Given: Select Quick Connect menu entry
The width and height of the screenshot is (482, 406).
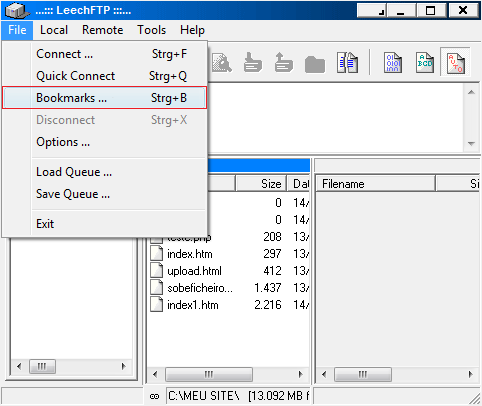Looking at the screenshot, I should click(x=105, y=76).
